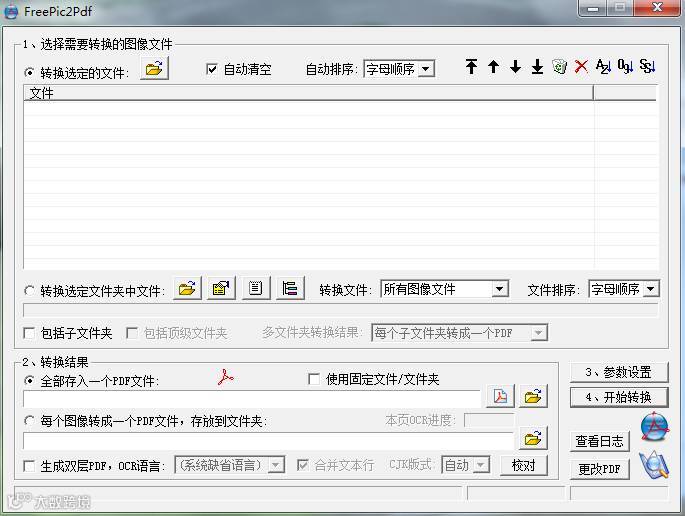
Task: Choose output PDF file with PDF icon button
Action: [500, 396]
